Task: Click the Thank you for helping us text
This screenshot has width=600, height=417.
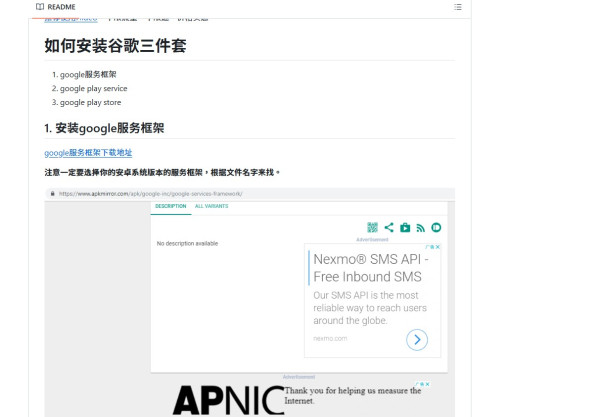Action: [x=352, y=396]
